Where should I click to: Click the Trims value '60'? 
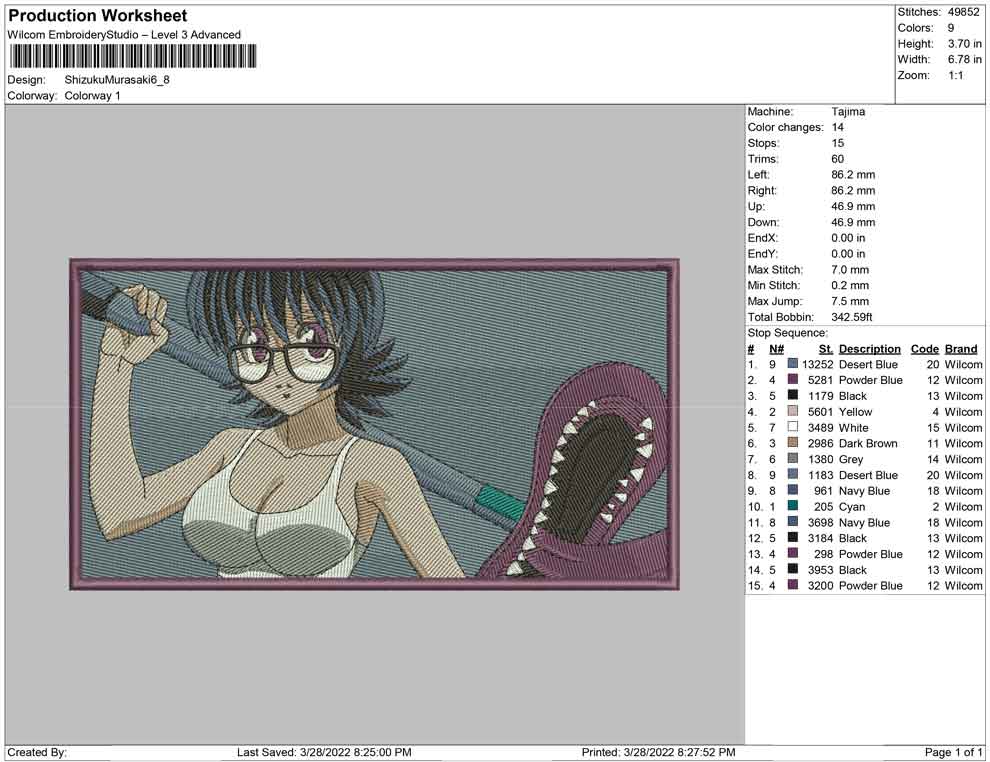click(x=837, y=159)
